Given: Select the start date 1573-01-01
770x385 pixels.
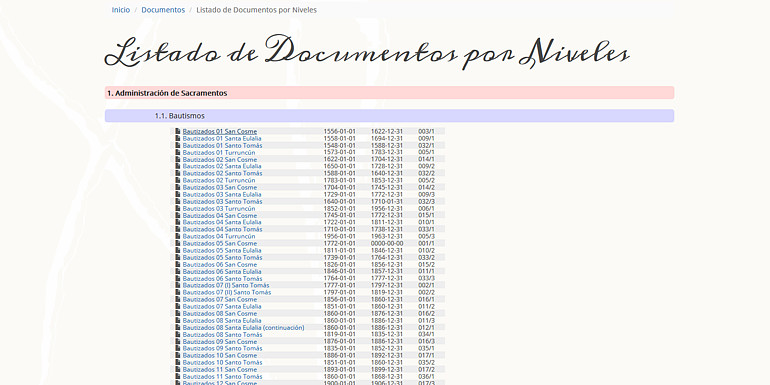Looking at the screenshot, I should (x=339, y=153).
